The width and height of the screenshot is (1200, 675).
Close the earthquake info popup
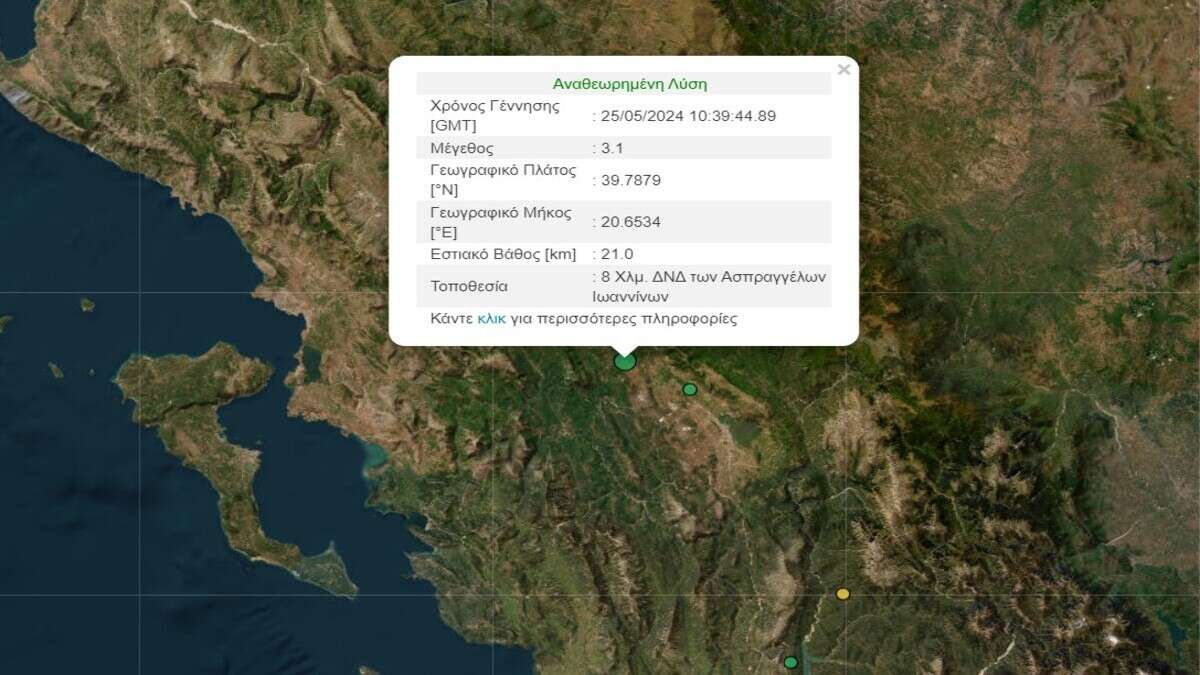click(843, 70)
